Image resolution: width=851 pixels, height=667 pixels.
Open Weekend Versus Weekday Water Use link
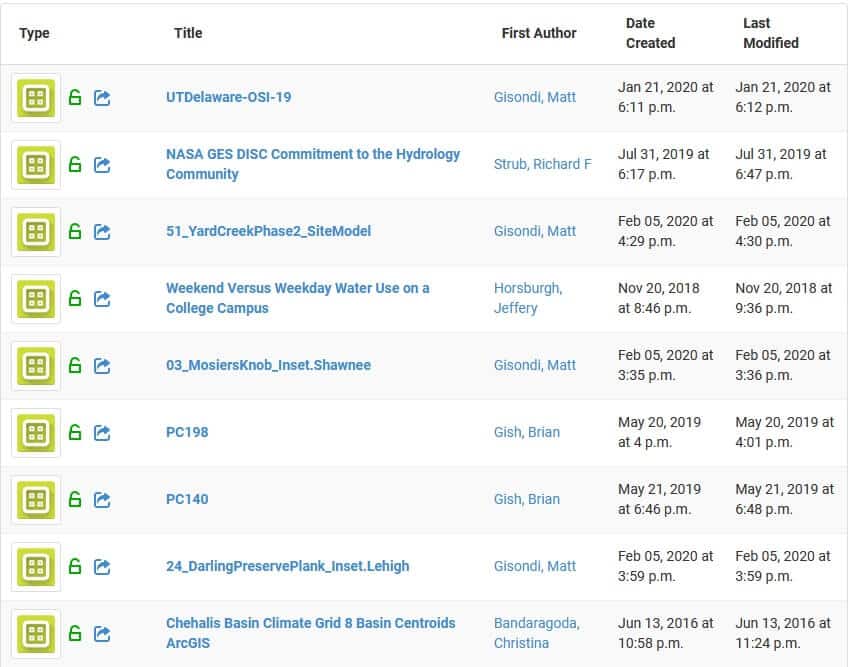[x=297, y=298]
